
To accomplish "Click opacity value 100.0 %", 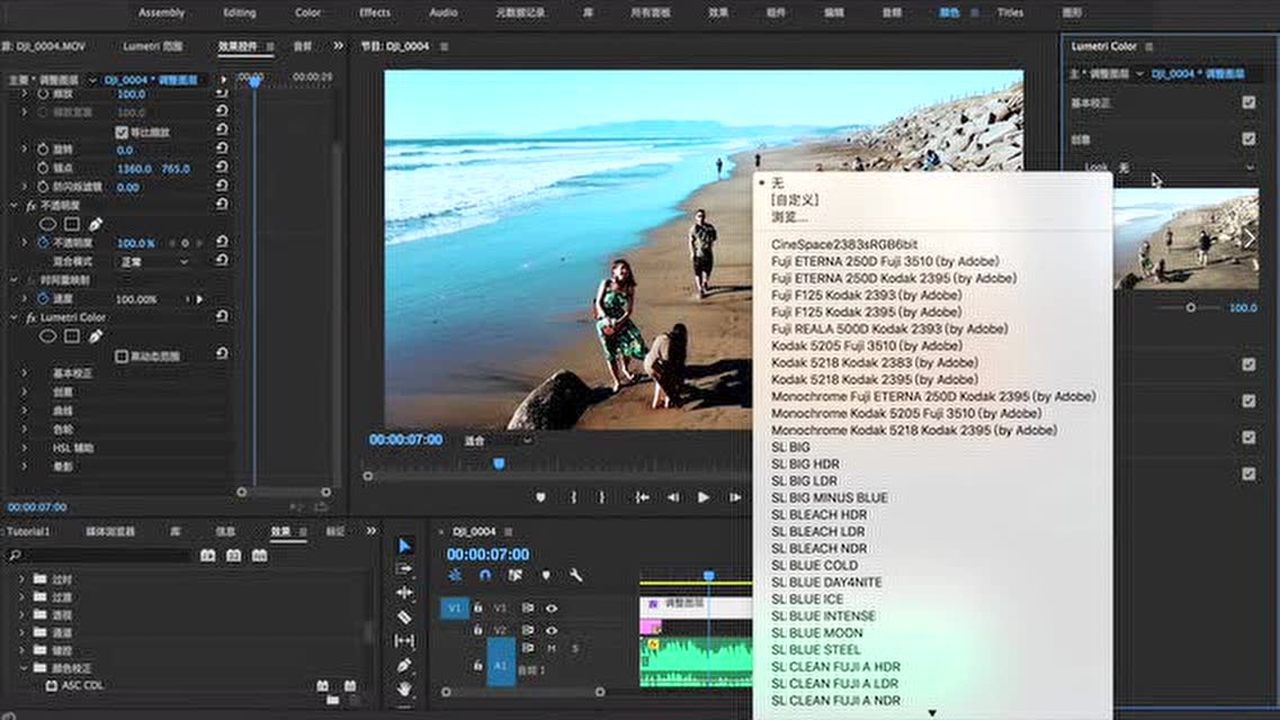I will pyautogui.click(x=136, y=243).
